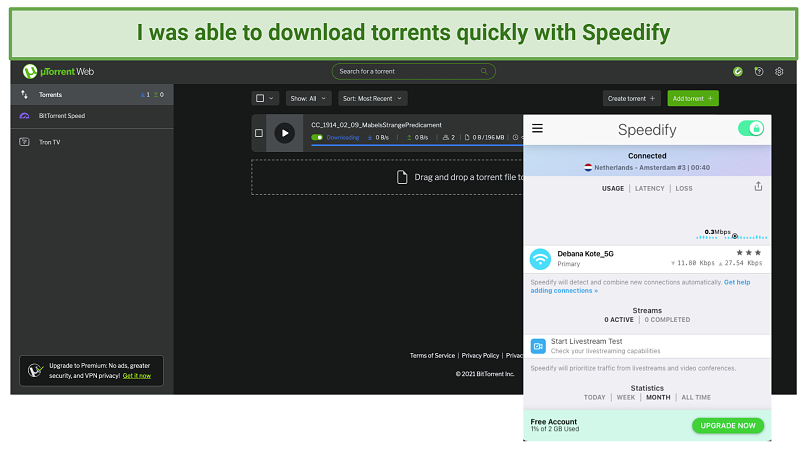806x453 pixels.
Task: Open the help question mark icon
Action: (x=759, y=71)
